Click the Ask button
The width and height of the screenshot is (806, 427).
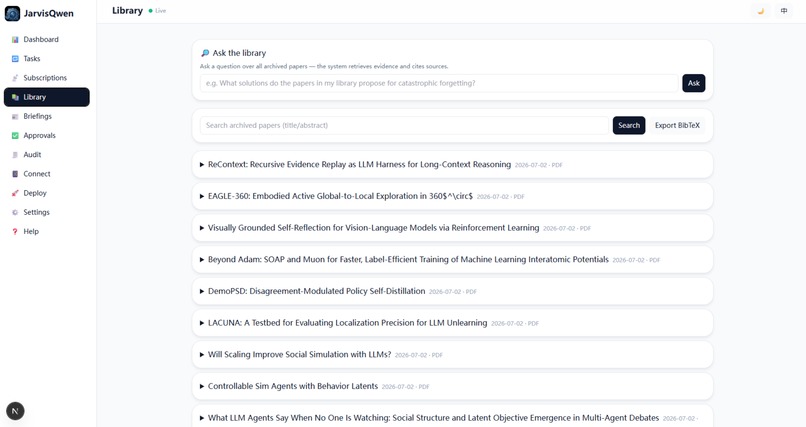pos(693,83)
